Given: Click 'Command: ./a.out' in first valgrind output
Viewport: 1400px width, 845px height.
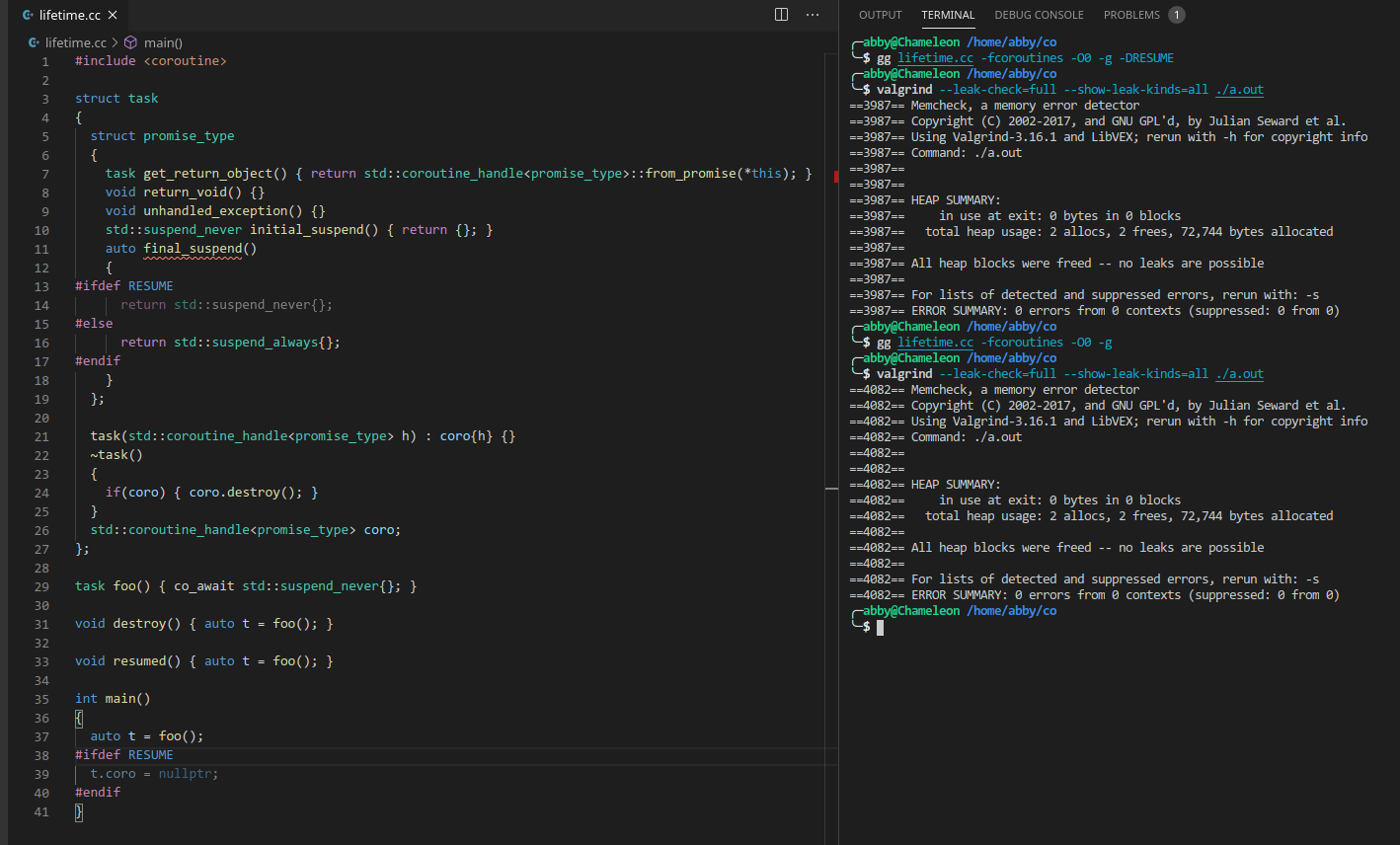Looking at the screenshot, I should click(967, 153).
